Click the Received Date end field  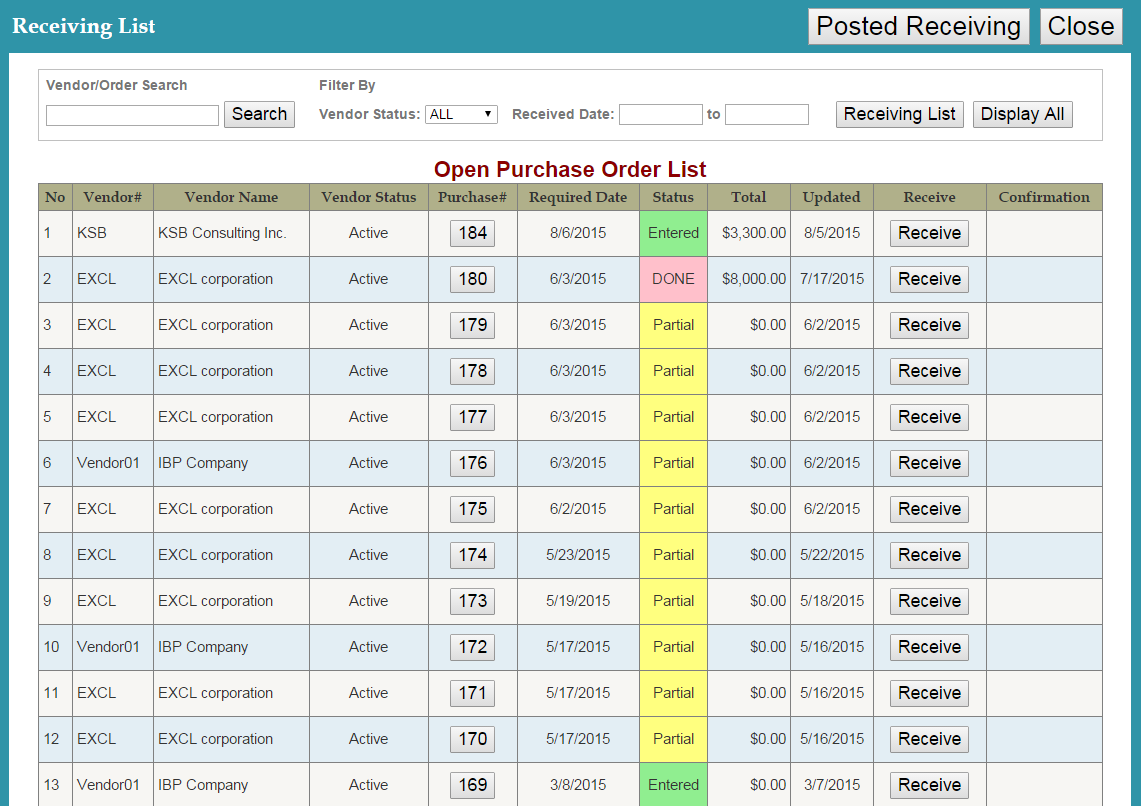pos(766,114)
